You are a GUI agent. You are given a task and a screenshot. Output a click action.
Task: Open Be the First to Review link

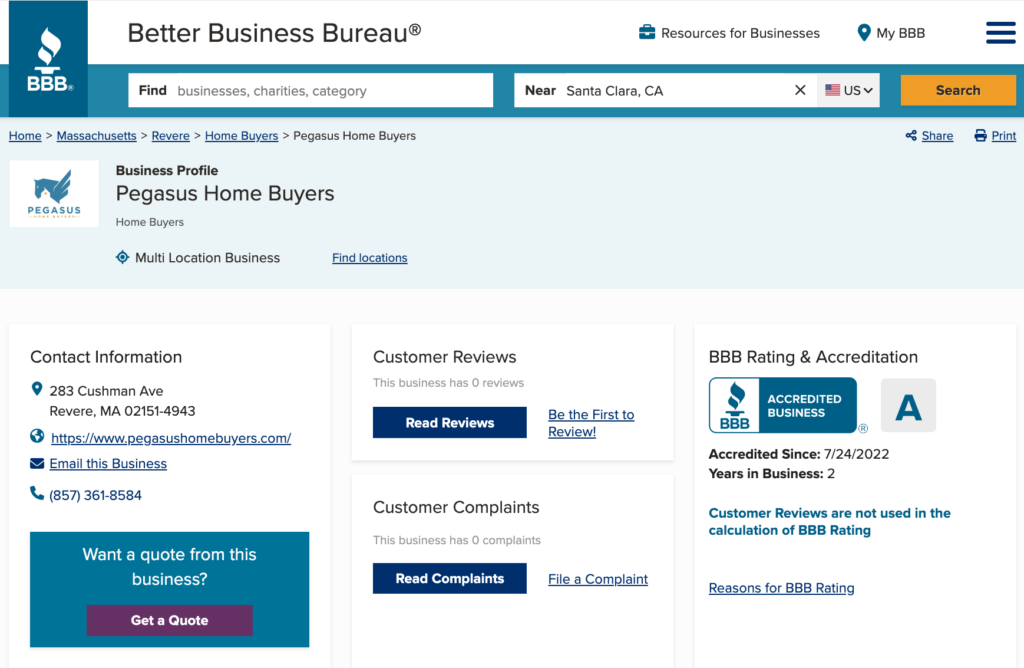pyautogui.click(x=591, y=423)
